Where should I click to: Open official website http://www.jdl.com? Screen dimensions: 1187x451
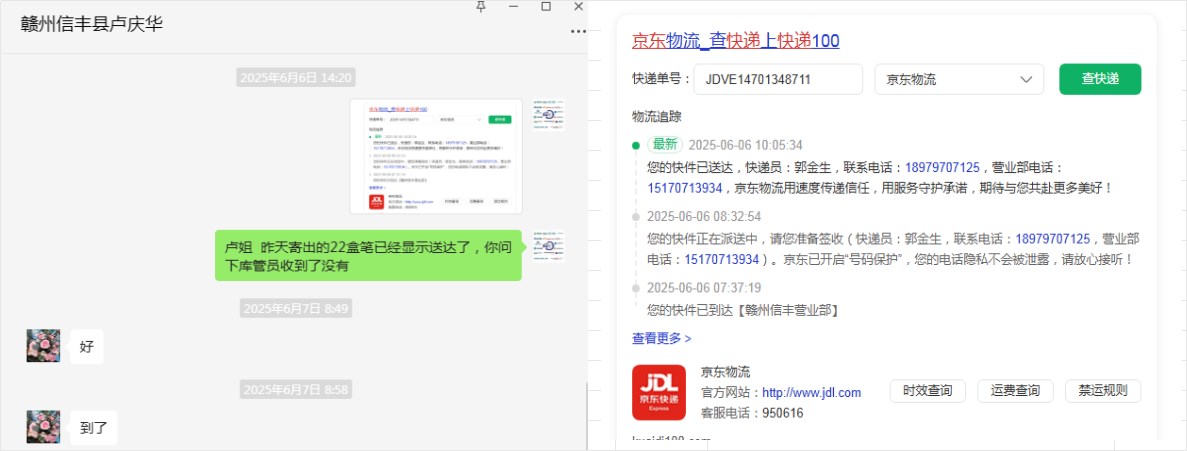[x=812, y=393]
